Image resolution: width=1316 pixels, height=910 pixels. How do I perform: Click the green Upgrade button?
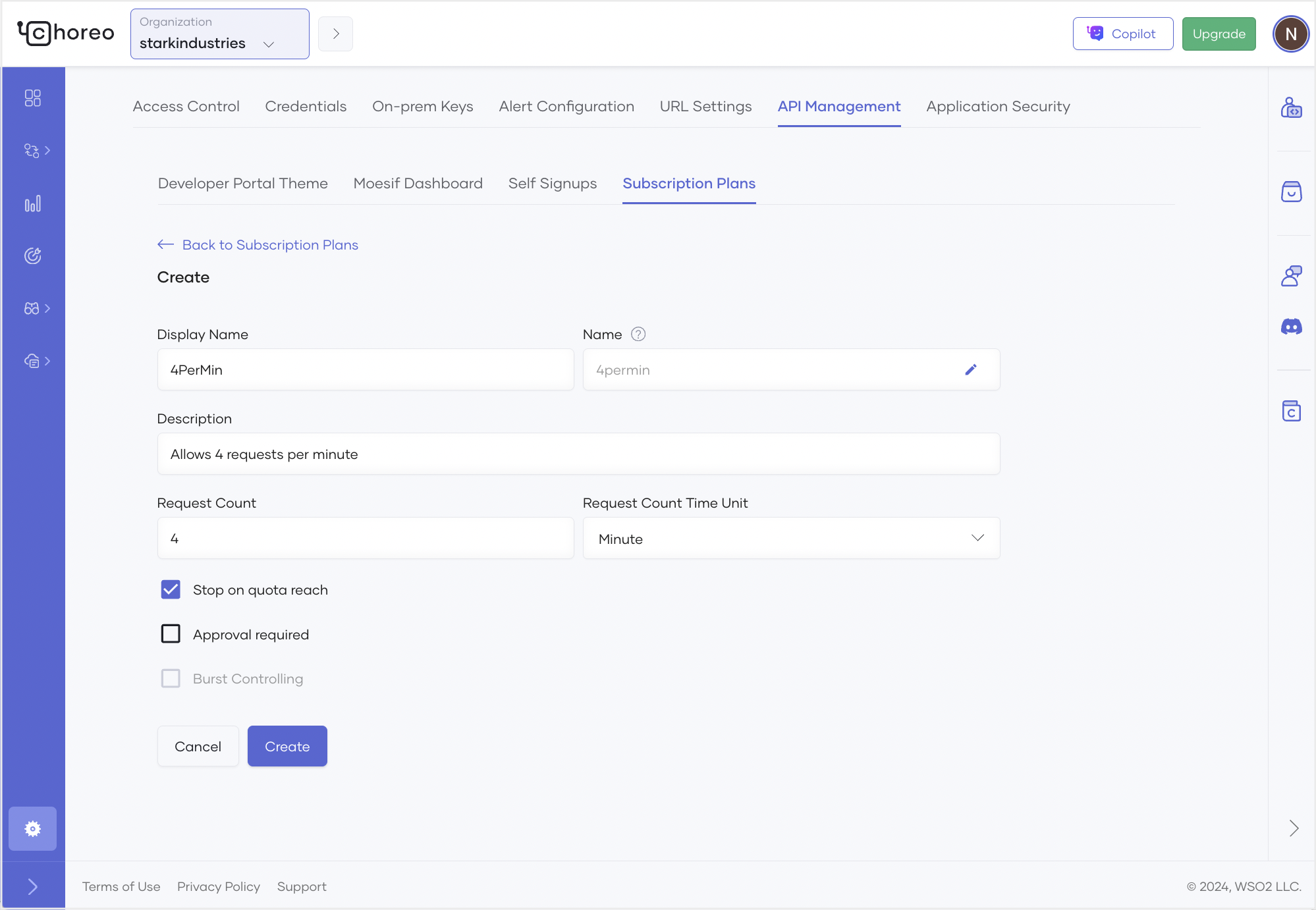1218,34
